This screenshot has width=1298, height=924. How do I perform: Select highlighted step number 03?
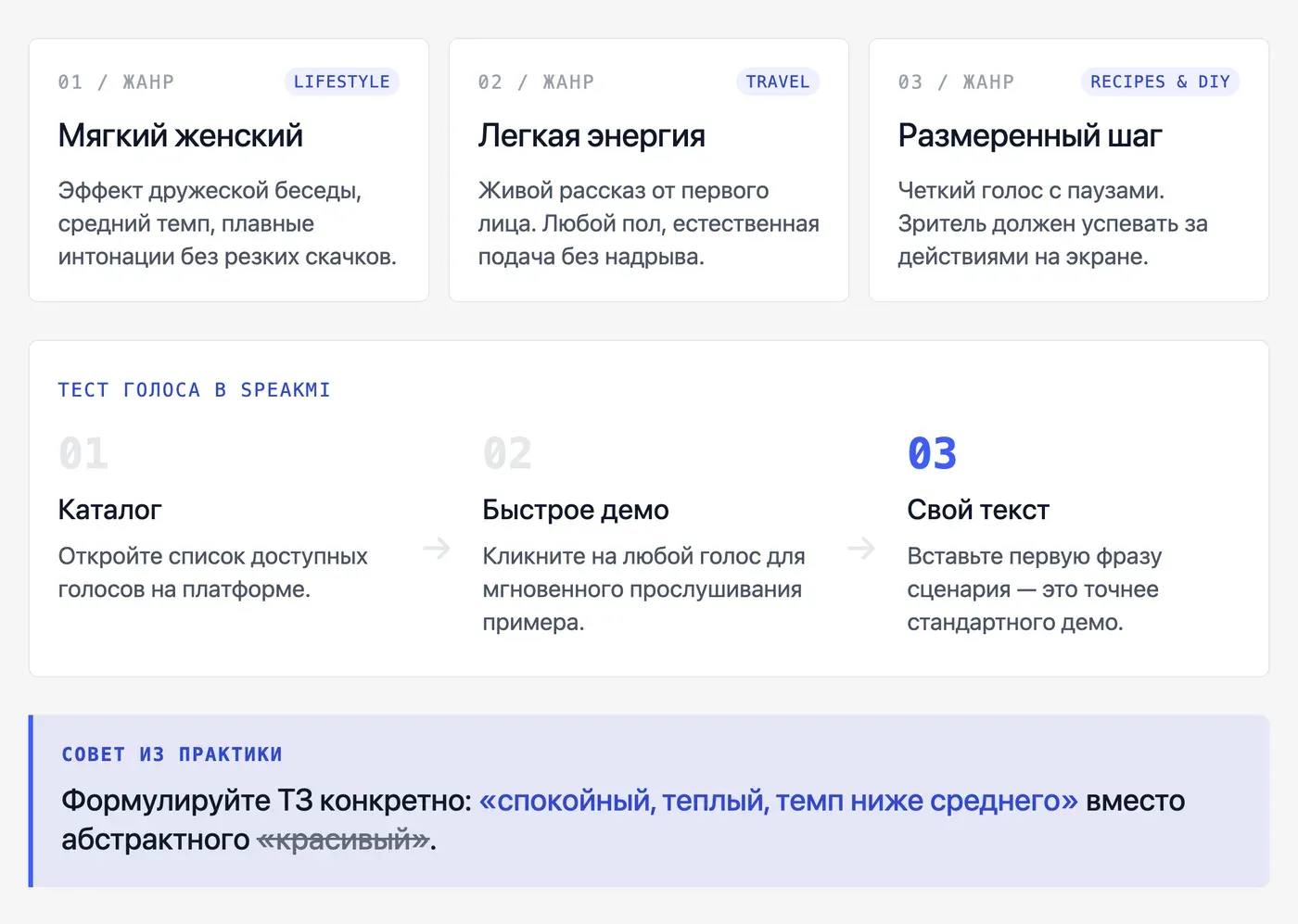(932, 453)
